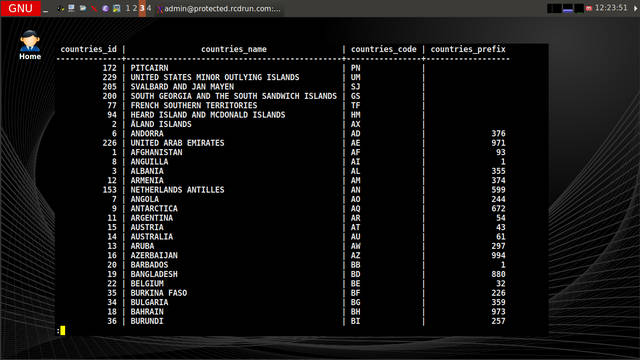Click the BURUNDI row name

tap(147, 322)
